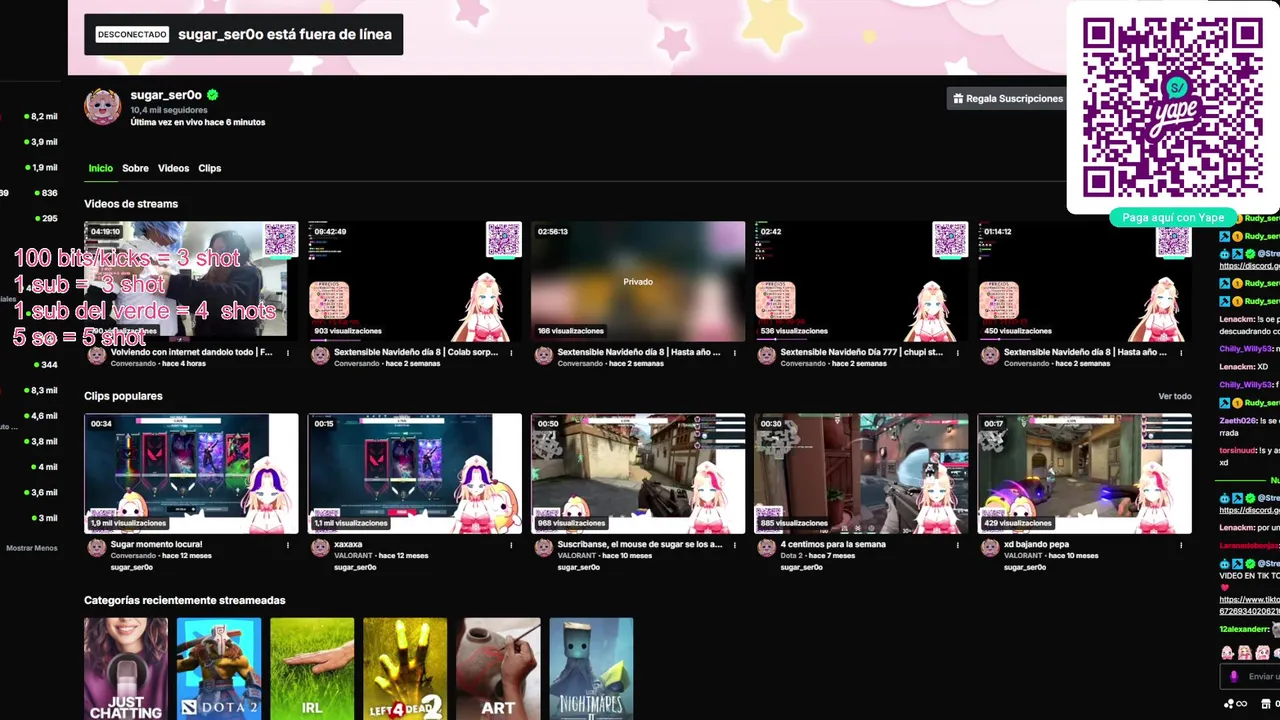Click the Regala Suscripciones button

1007,98
